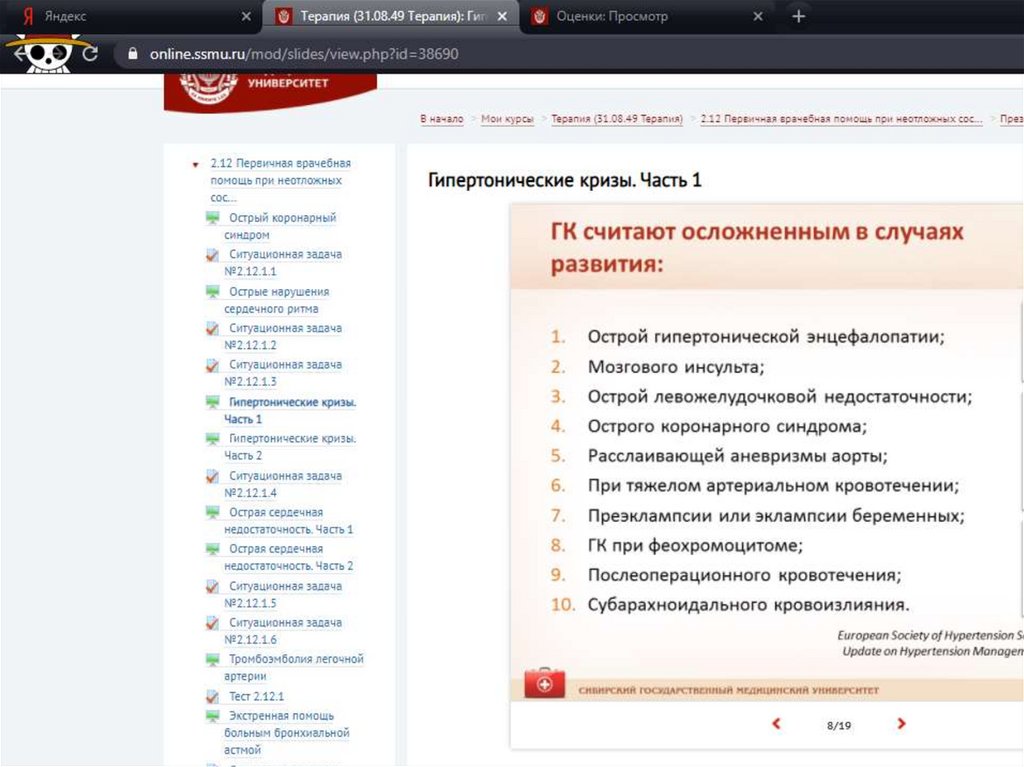This screenshot has height=767, width=1024.
Task: Click presentation icon beside Острая сердечная недостаточность. Часть 1
Action: pyautogui.click(x=212, y=512)
